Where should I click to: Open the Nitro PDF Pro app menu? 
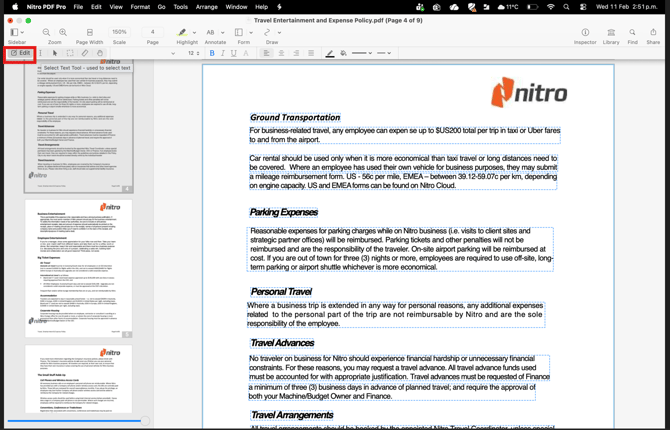tap(46, 7)
